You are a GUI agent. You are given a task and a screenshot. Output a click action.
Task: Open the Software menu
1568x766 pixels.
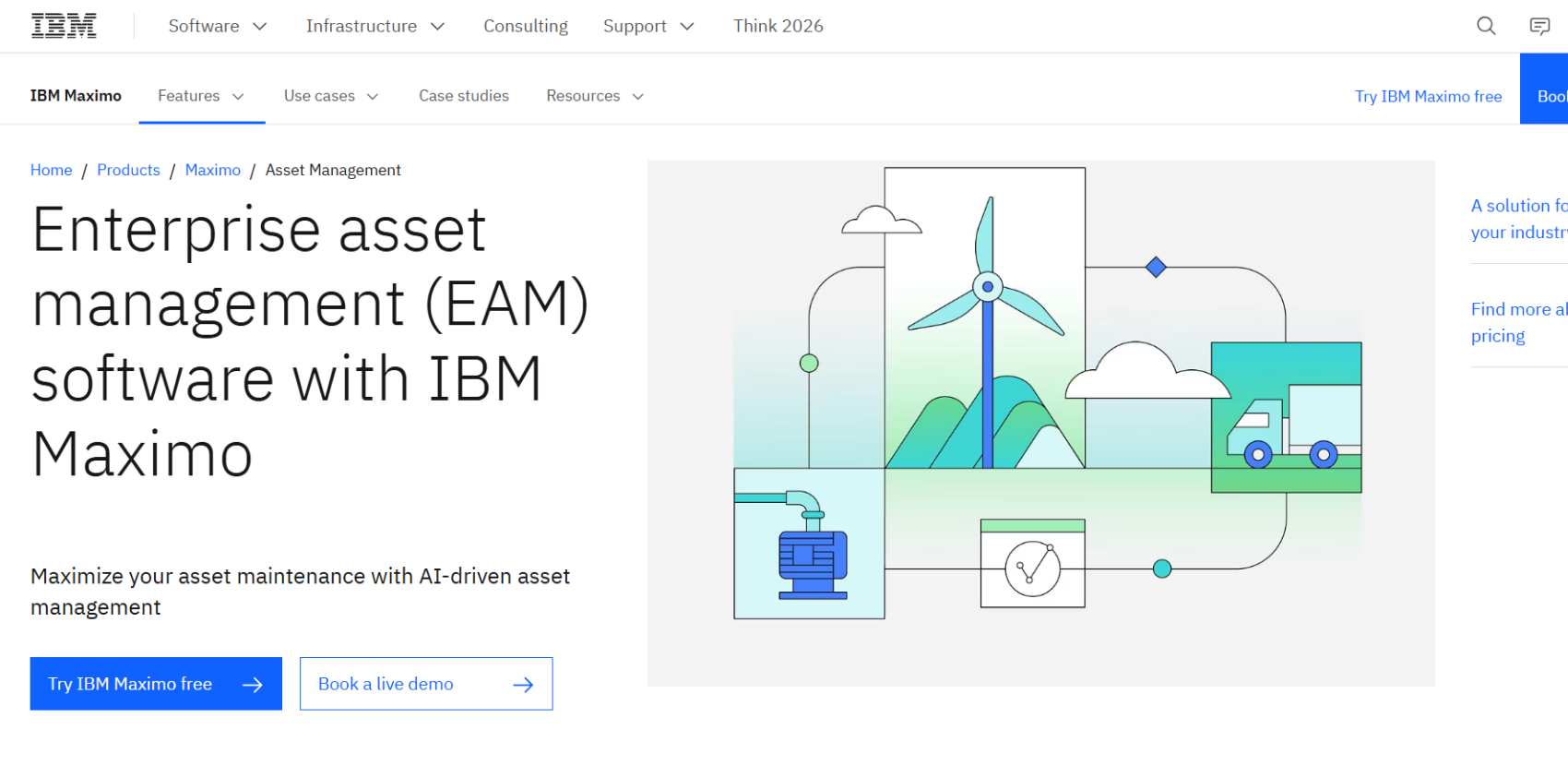click(218, 26)
